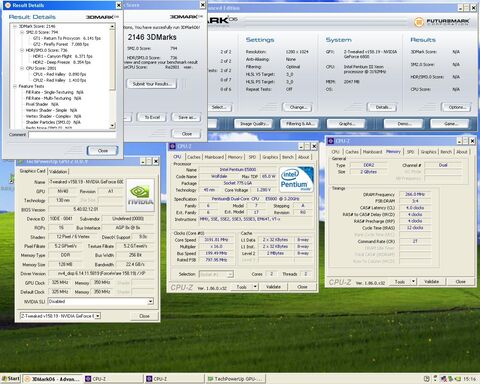
Task: Click the leftmost gray system tray icon
Action: 426,378
